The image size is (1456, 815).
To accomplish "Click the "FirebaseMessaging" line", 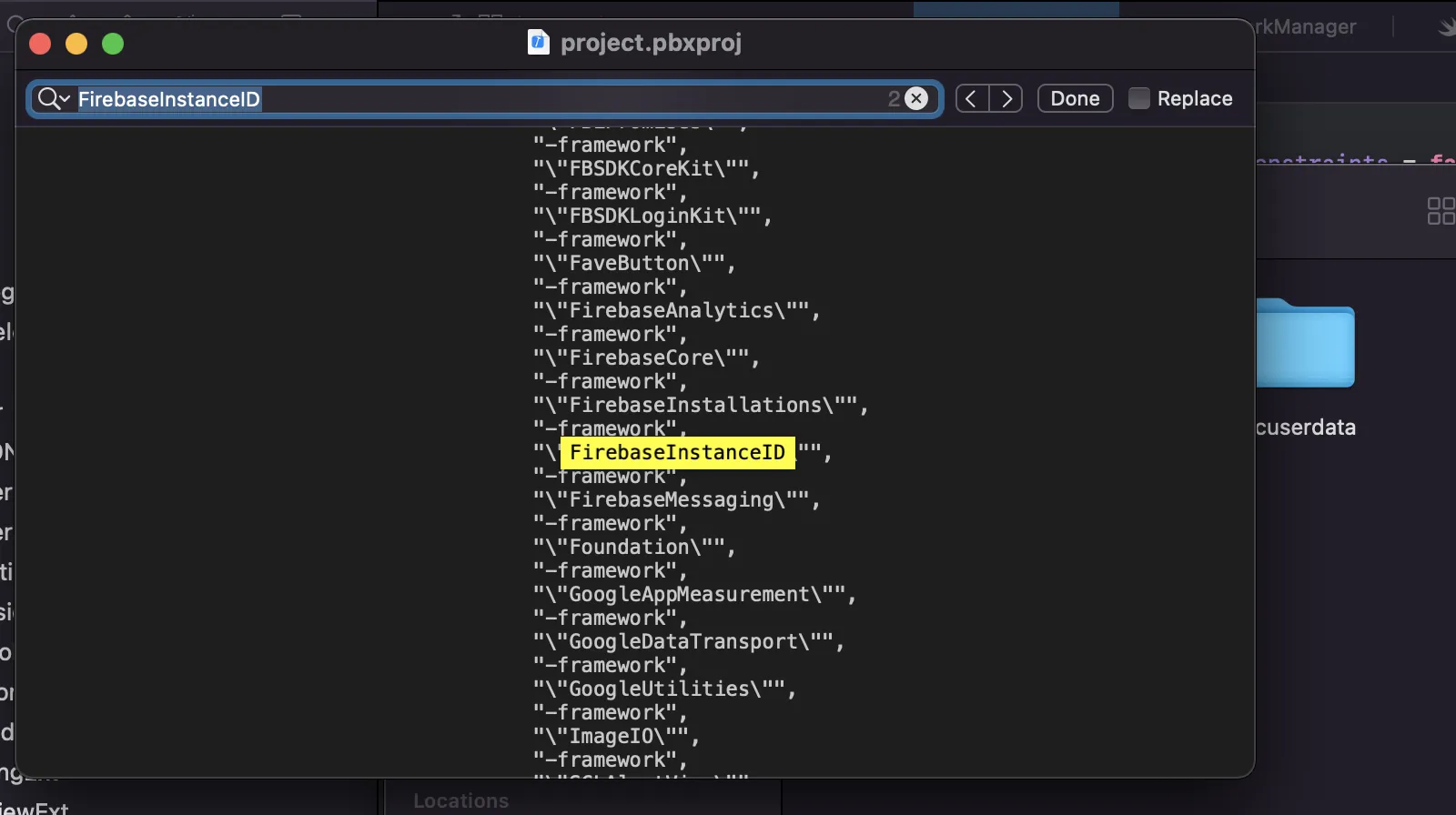I will point(676,499).
